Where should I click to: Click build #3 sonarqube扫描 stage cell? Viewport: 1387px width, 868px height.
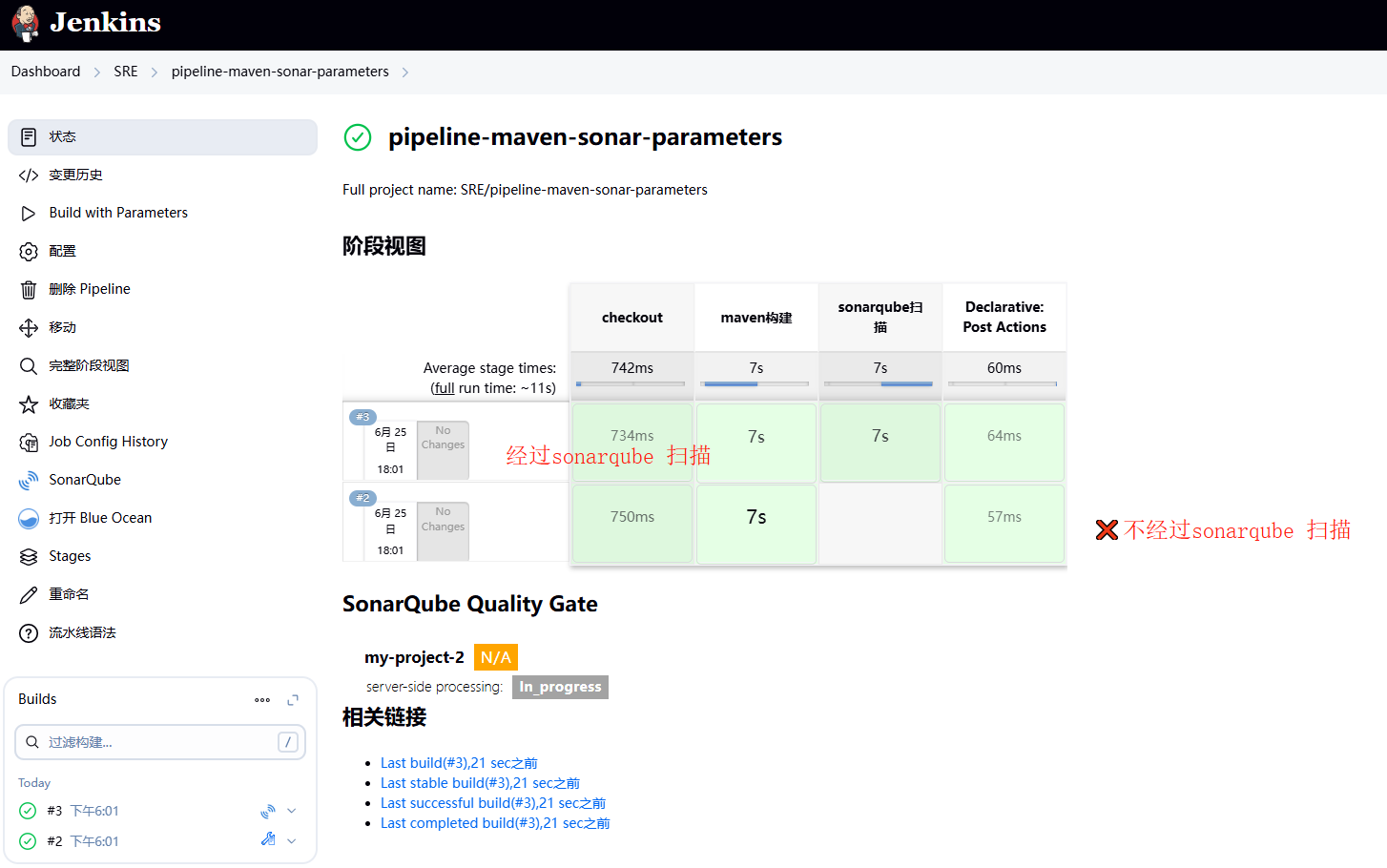880,442
